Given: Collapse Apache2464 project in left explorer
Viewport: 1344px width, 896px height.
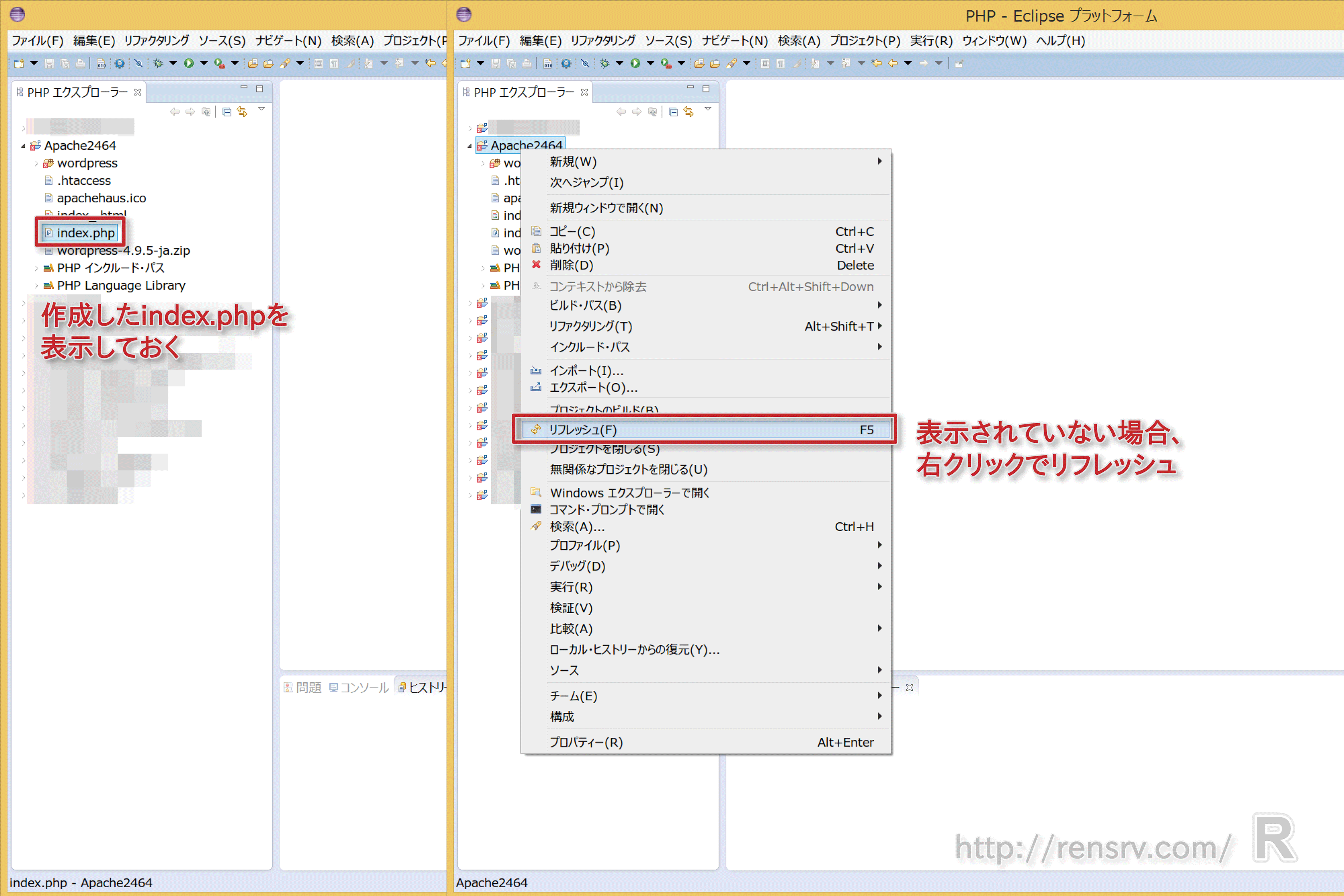Looking at the screenshot, I should (23, 146).
